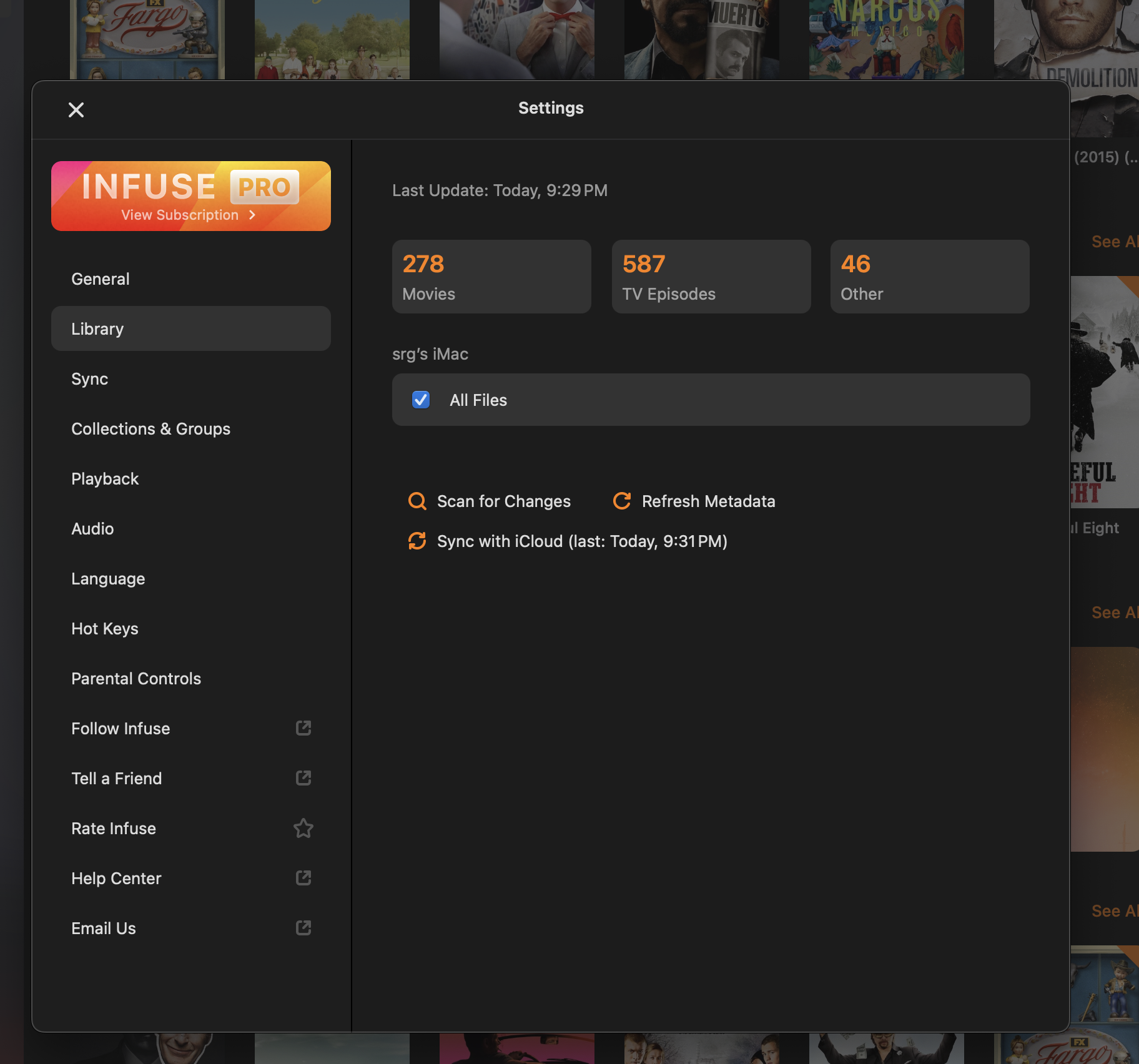Click the Follow Infuse link
Image resolution: width=1139 pixels, height=1064 pixels.
coord(191,729)
